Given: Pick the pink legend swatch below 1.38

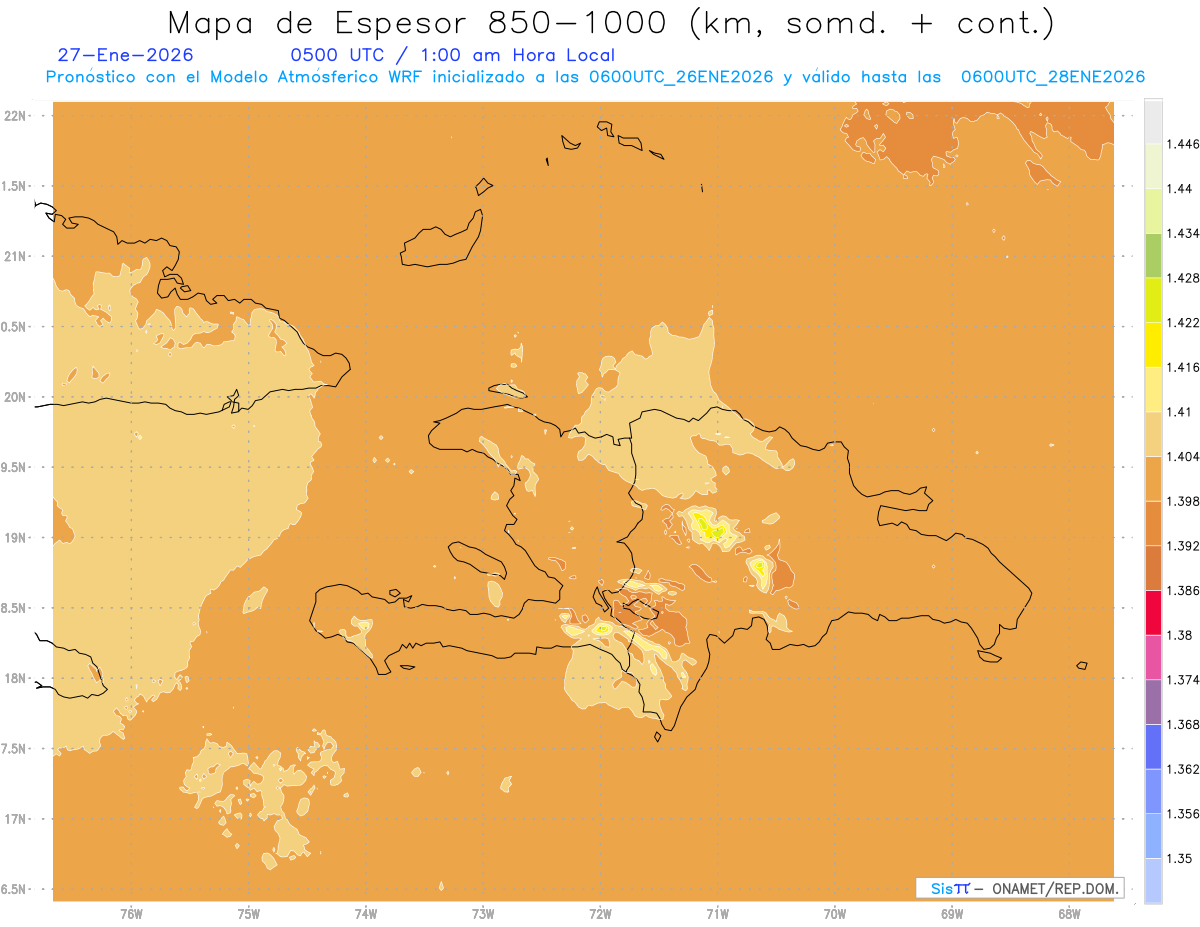Looking at the screenshot, I should coord(1153,656).
